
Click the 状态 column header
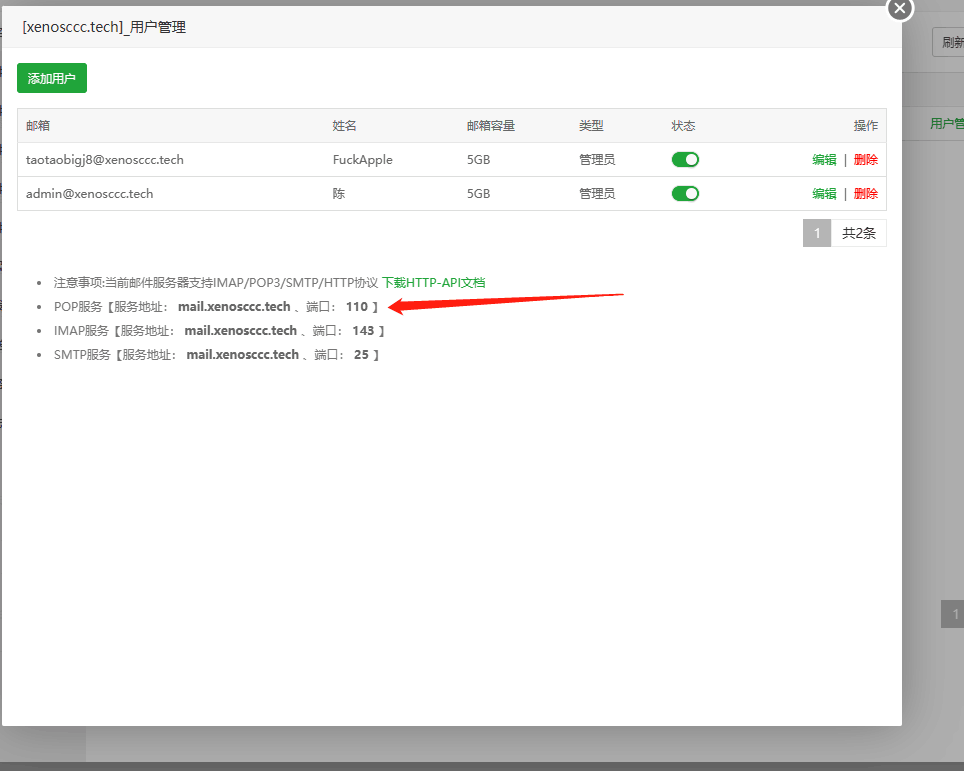tap(683, 125)
